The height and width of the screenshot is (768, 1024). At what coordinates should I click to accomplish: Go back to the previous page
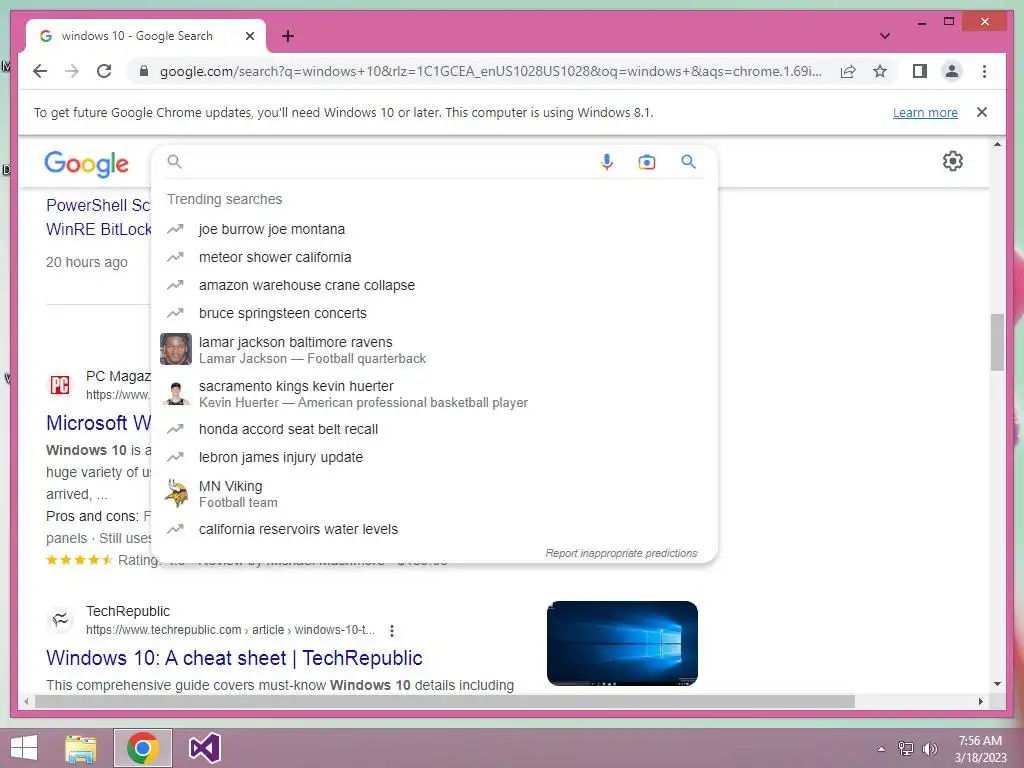(x=40, y=71)
